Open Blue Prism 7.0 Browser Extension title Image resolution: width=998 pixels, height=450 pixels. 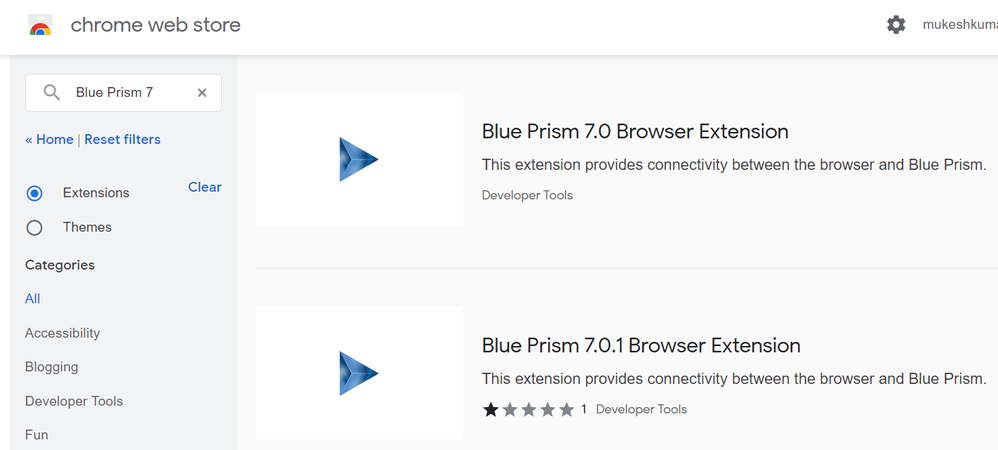[635, 131]
